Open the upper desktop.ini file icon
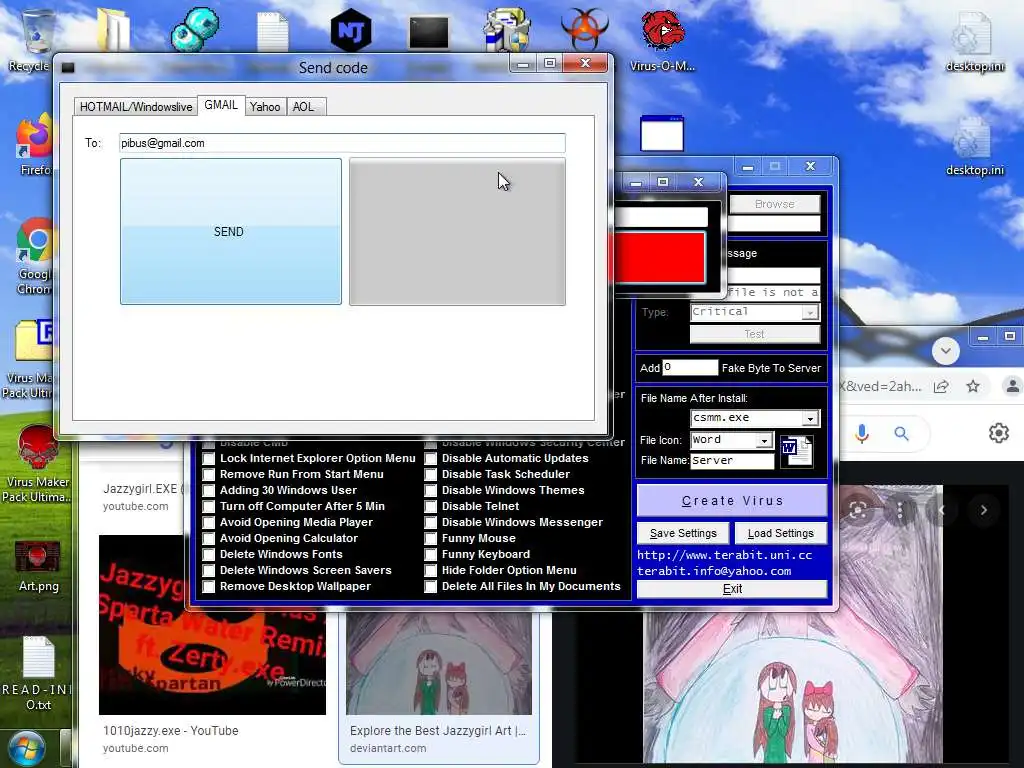The width and height of the screenshot is (1024, 768). click(x=974, y=36)
